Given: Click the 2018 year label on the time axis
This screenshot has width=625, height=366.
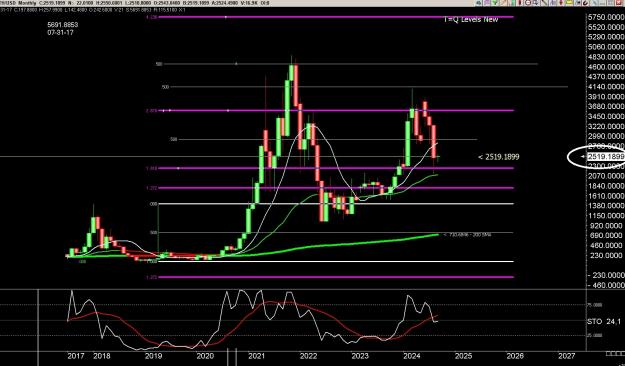Looking at the screenshot, I should [102, 356].
